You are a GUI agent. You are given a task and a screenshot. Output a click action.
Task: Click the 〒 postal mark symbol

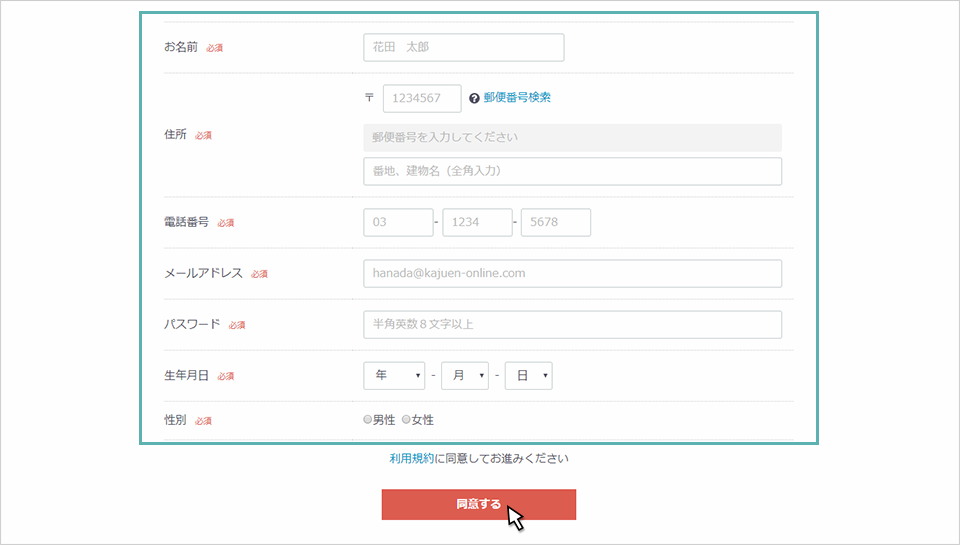pyautogui.click(x=369, y=98)
